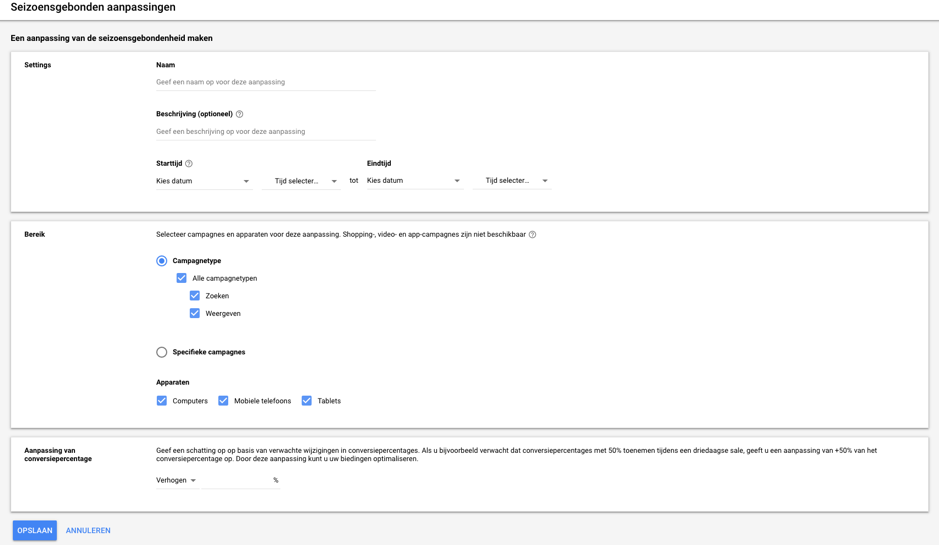939x545 pixels.
Task: Toggle the Mobiele telefoons checkbox
Action: click(223, 401)
